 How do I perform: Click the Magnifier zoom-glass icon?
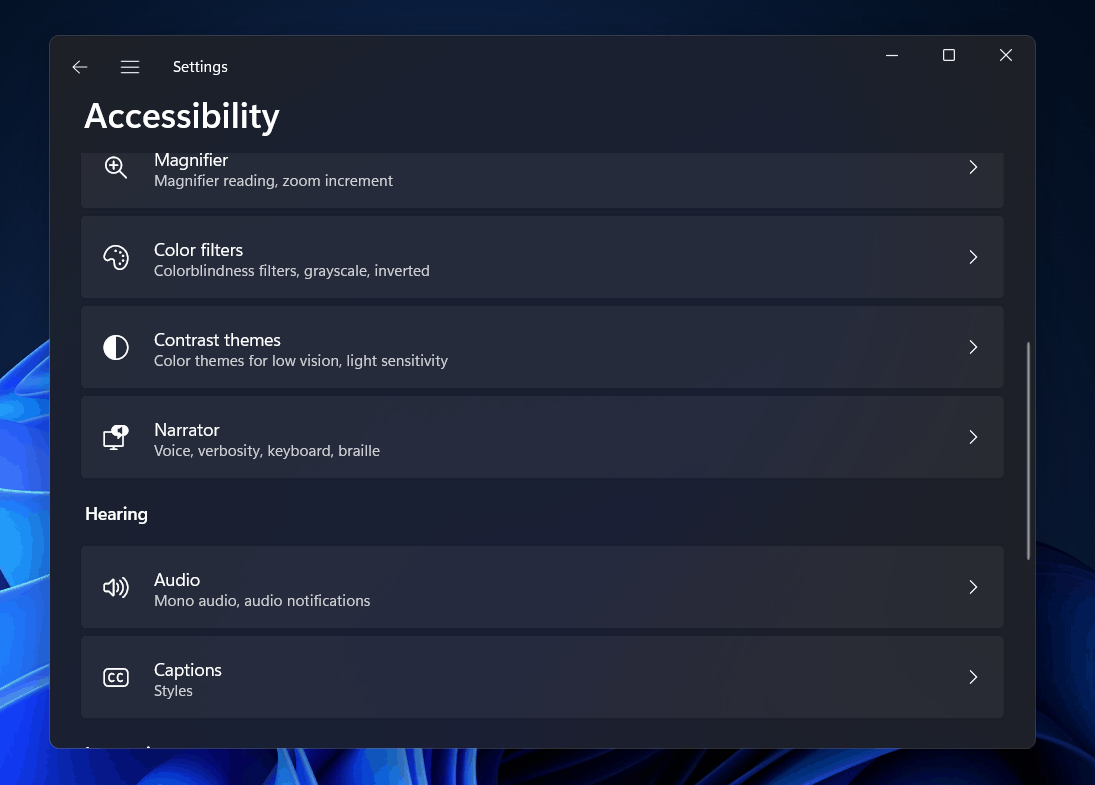tap(116, 168)
